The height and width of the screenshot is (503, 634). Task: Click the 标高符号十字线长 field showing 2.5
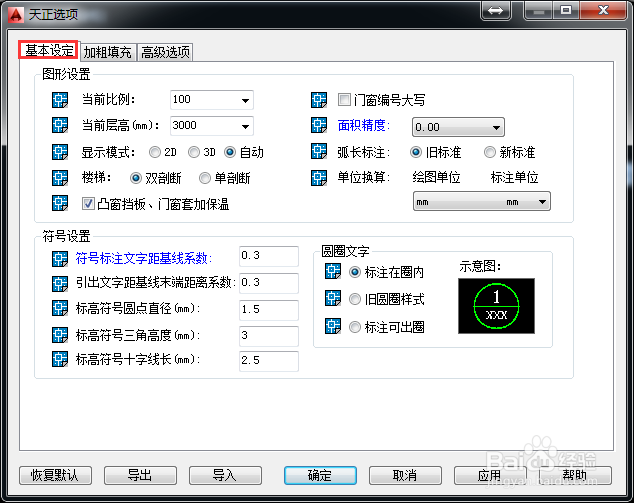[269, 361]
